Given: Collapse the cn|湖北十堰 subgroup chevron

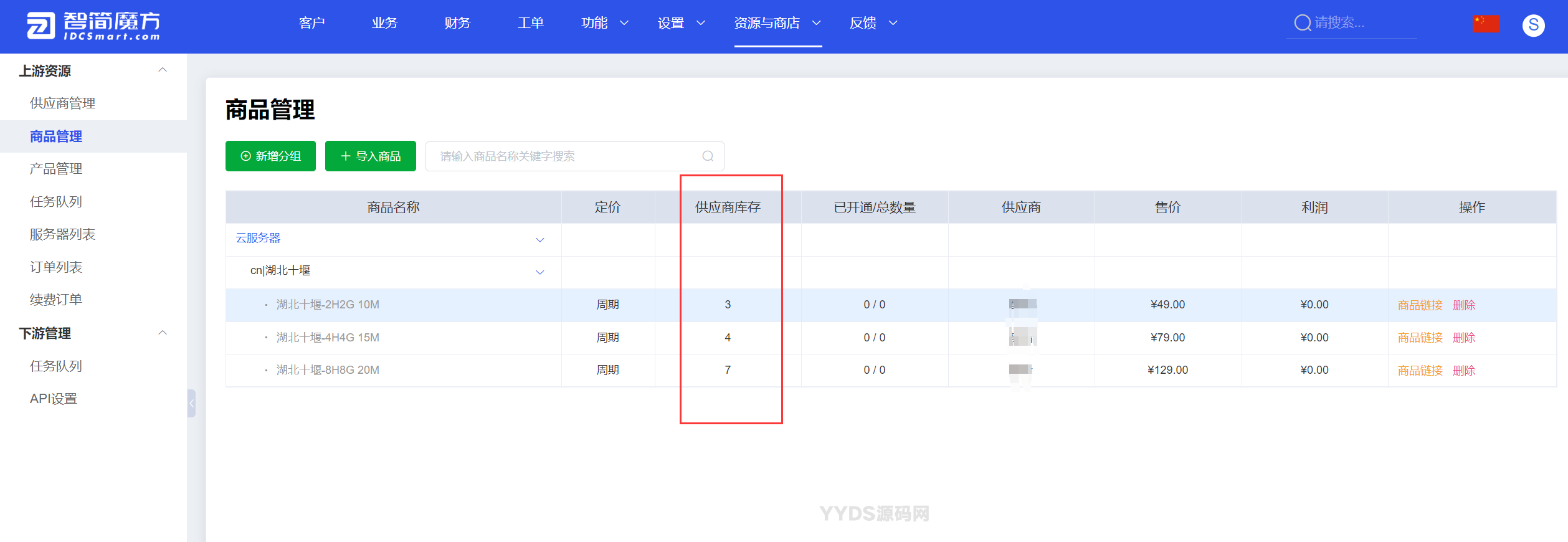Looking at the screenshot, I should coord(540,272).
